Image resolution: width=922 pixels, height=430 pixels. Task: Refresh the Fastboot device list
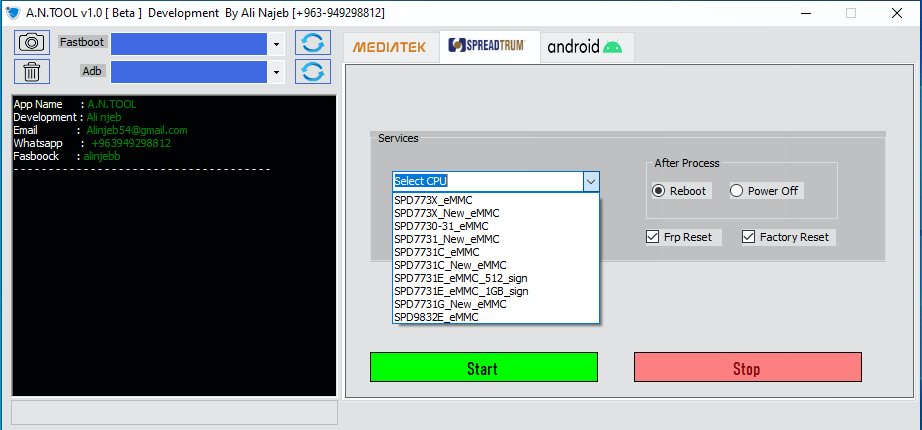click(x=313, y=42)
